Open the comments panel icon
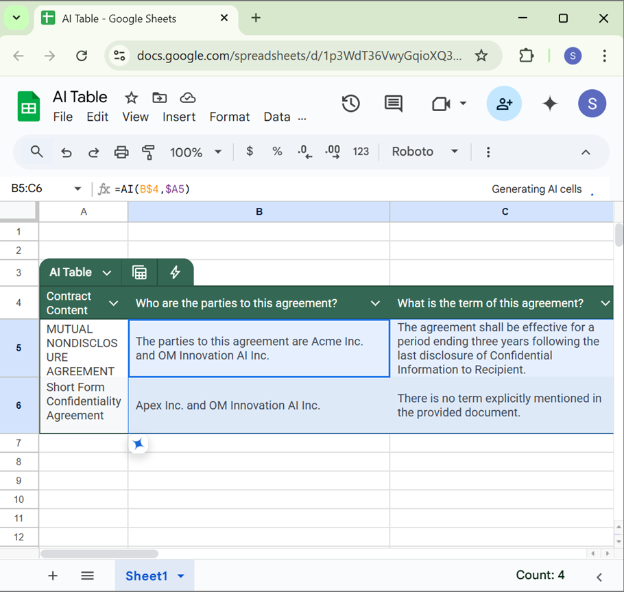Viewport: 624px width, 592px height. pos(394,104)
